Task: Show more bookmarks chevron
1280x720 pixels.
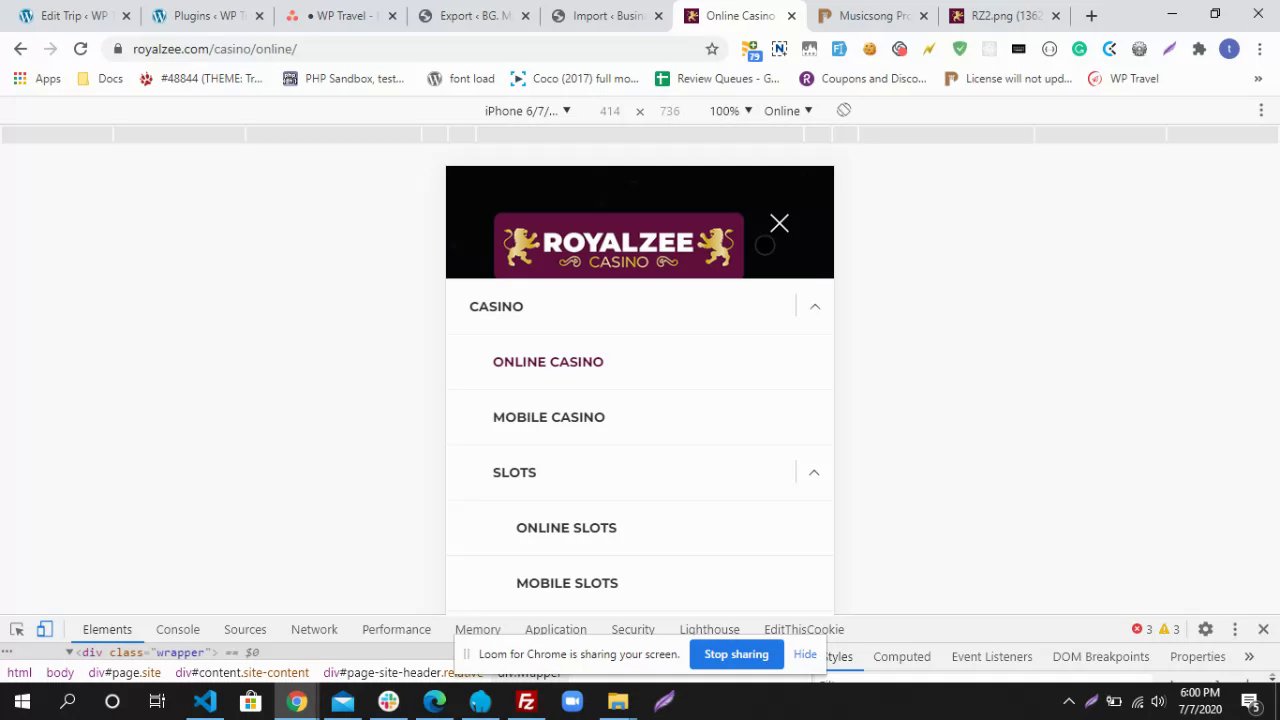Action: [x=1258, y=79]
